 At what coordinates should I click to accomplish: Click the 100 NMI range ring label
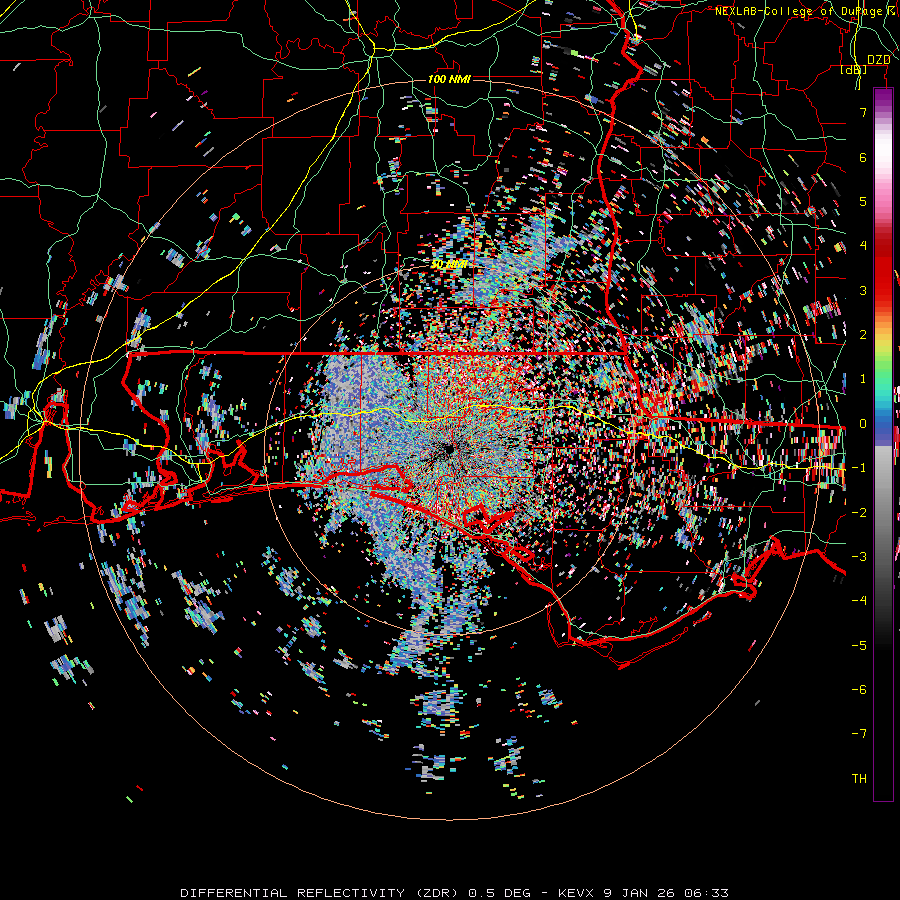449,79
